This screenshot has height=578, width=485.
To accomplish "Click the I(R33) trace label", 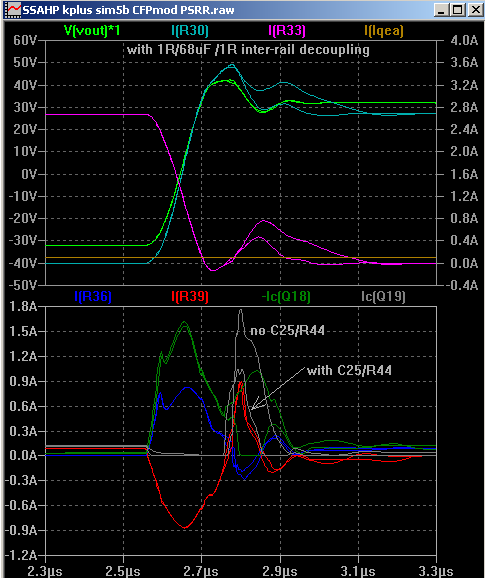I will pyautogui.click(x=287, y=30).
